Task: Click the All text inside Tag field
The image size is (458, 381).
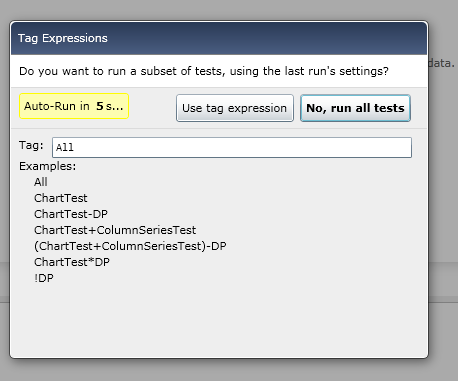Action: tap(65, 147)
